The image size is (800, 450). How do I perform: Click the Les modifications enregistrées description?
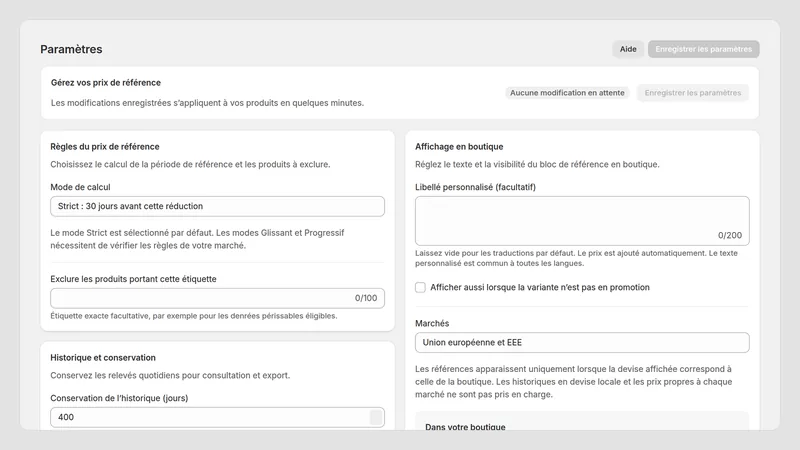(x=207, y=103)
